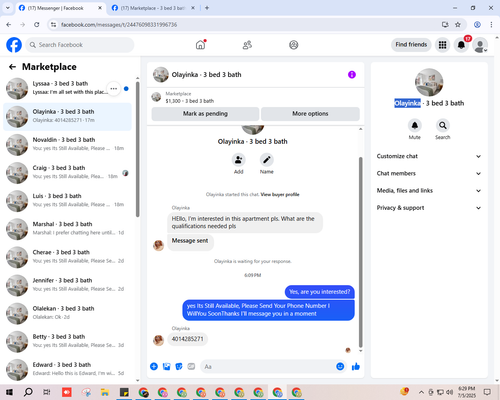Send a thumbs-up like
Image resolution: width=500 pixels, height=400 pixels.
[x=356, y=367]
